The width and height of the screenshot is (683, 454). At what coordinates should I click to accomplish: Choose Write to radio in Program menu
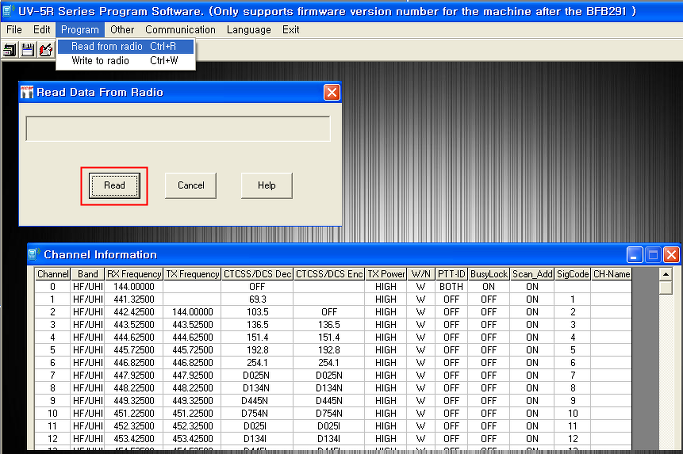pyautogui.click(x=125, y=61)
